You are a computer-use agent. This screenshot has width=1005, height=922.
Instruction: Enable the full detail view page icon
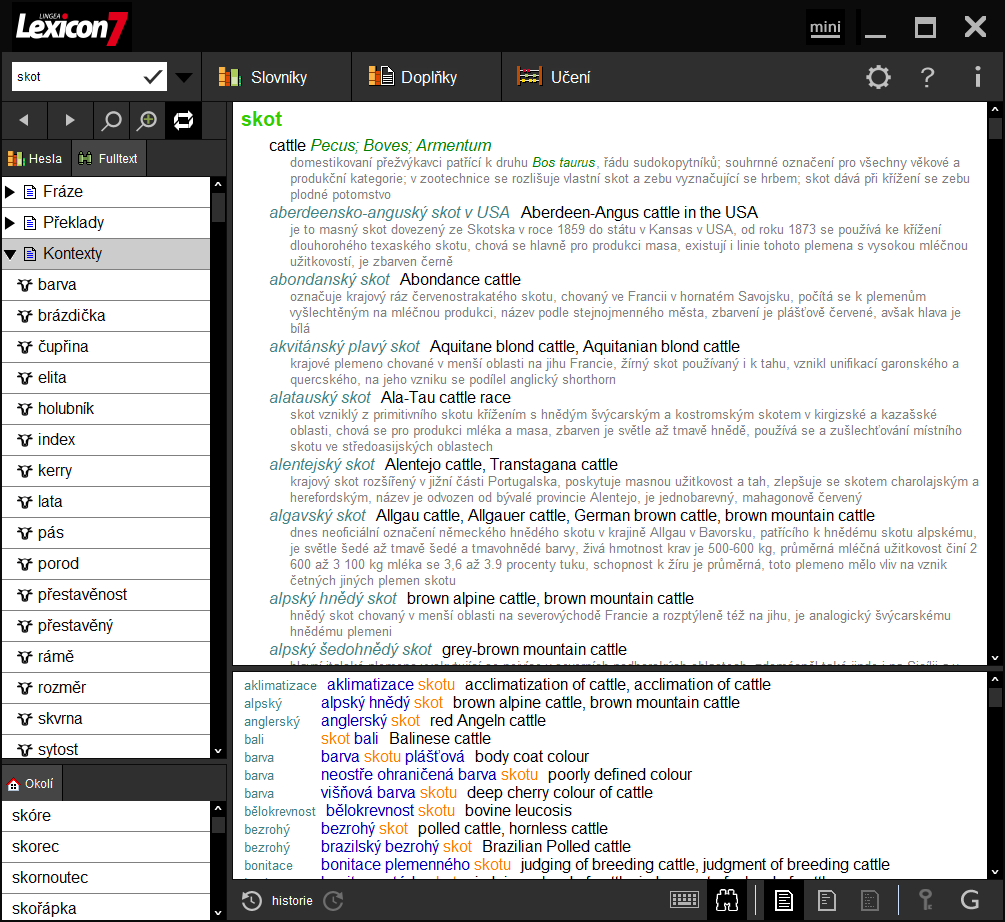[784, 900]
